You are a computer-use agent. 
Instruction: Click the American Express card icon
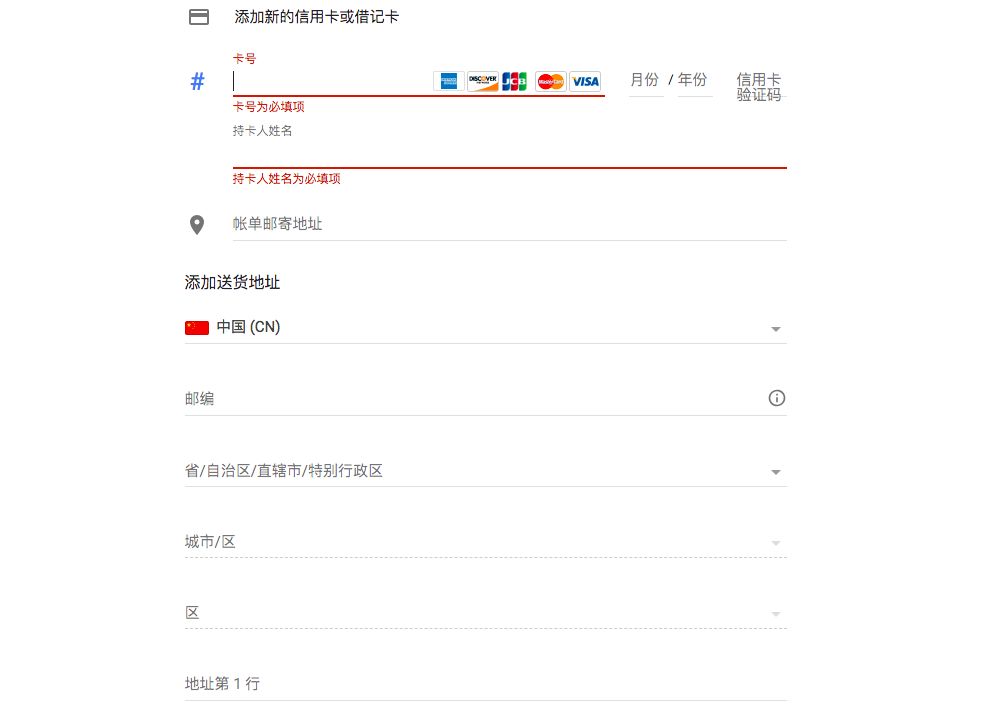[447, 81]
